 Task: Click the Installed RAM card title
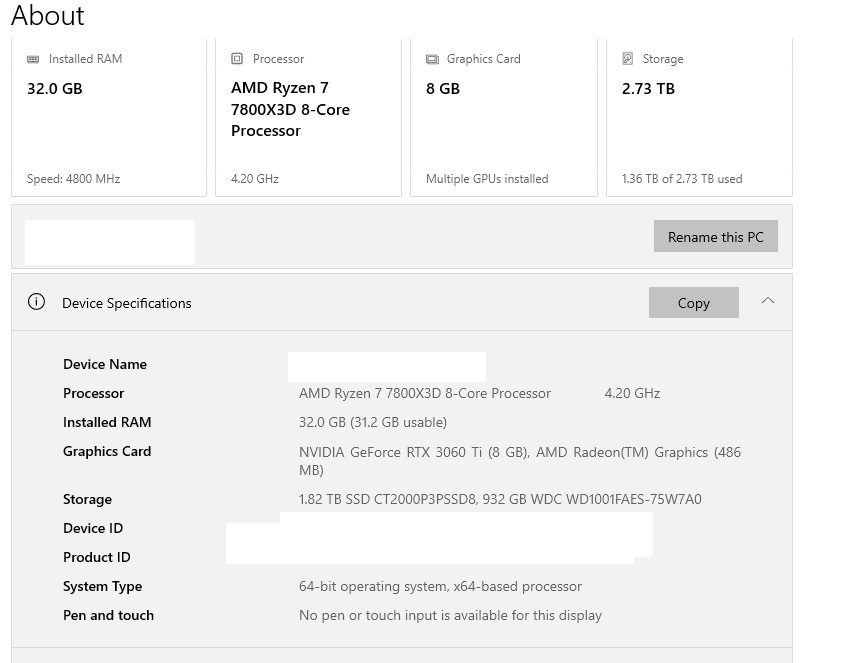pyautogui.click(x=85, y=58)
